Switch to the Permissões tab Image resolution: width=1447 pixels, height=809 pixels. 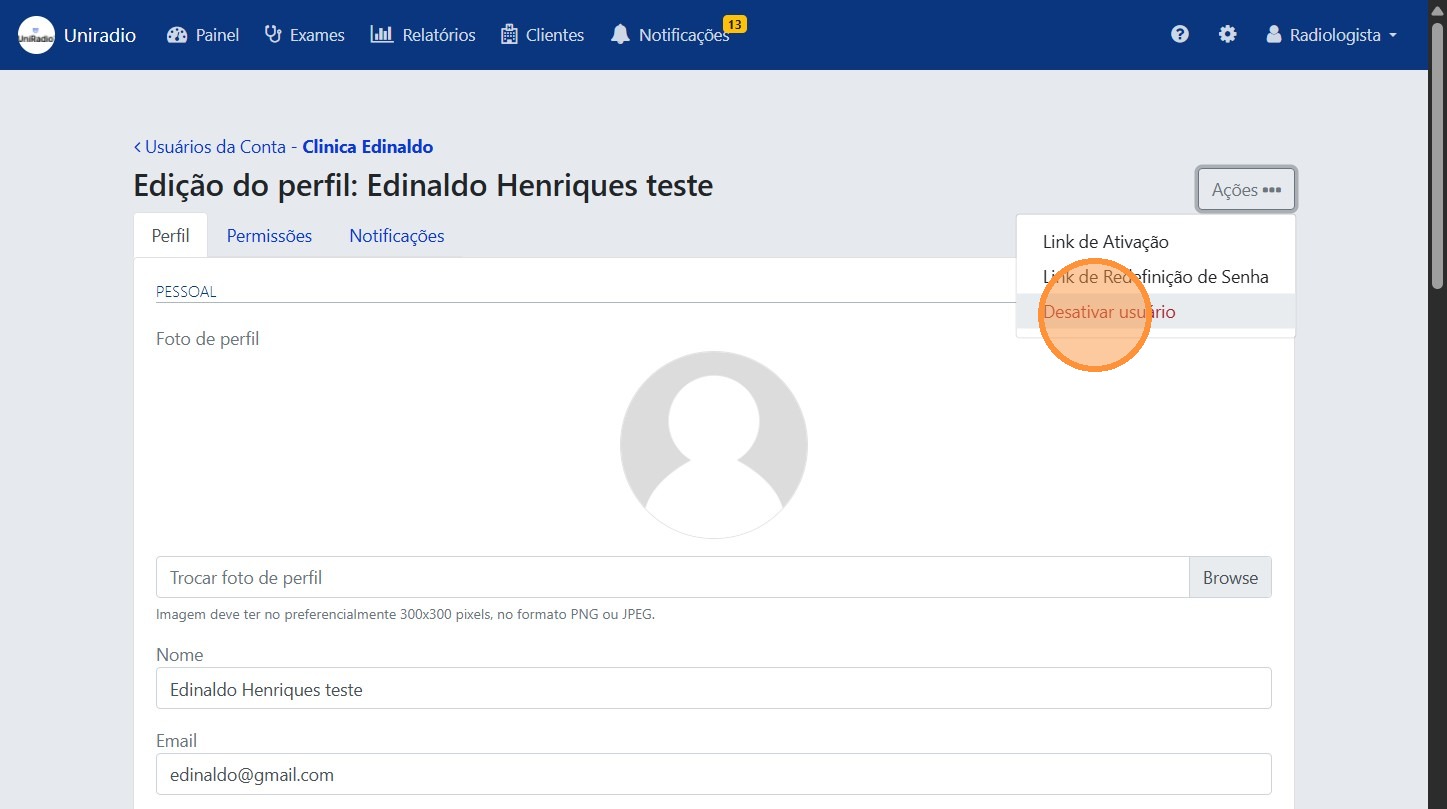coord(269,236)
